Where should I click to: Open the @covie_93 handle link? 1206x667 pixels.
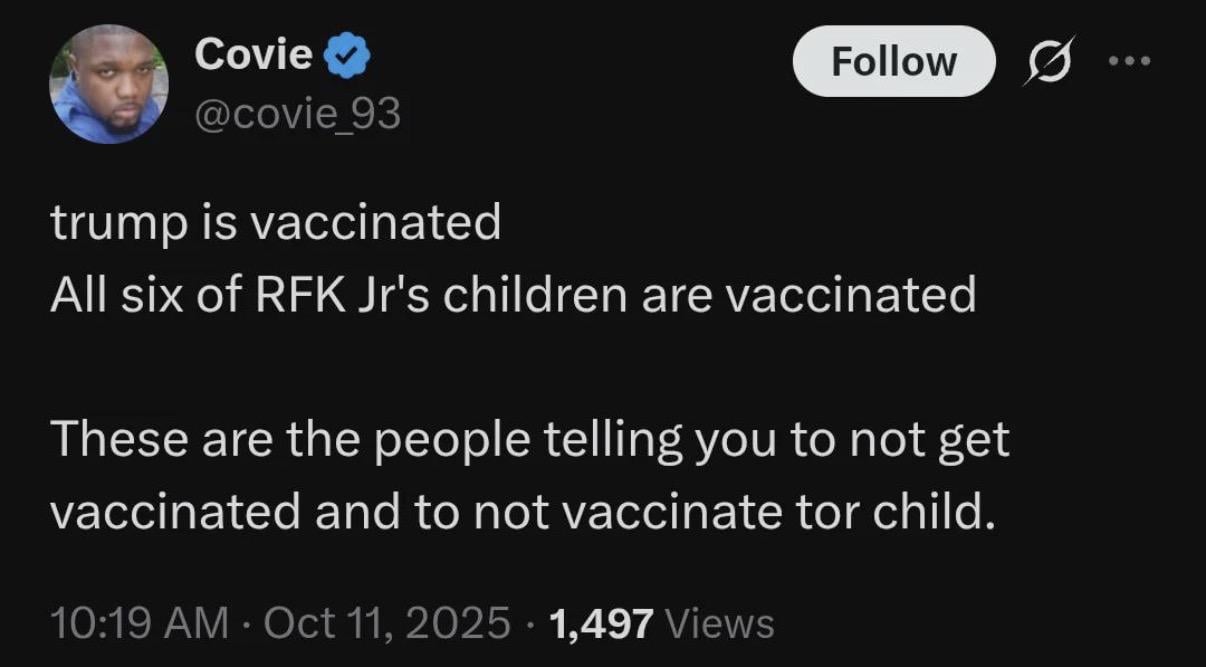pos(298,115)
